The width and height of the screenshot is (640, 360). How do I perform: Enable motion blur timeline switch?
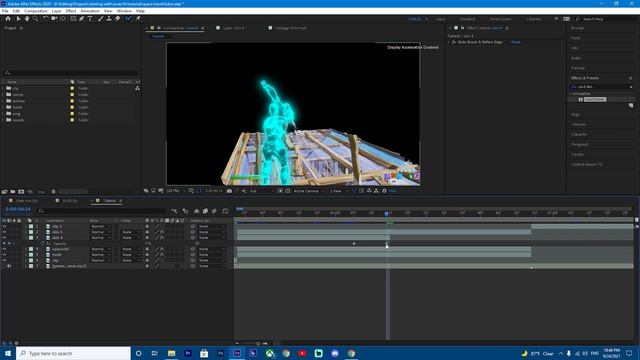[x=214, y=211]
